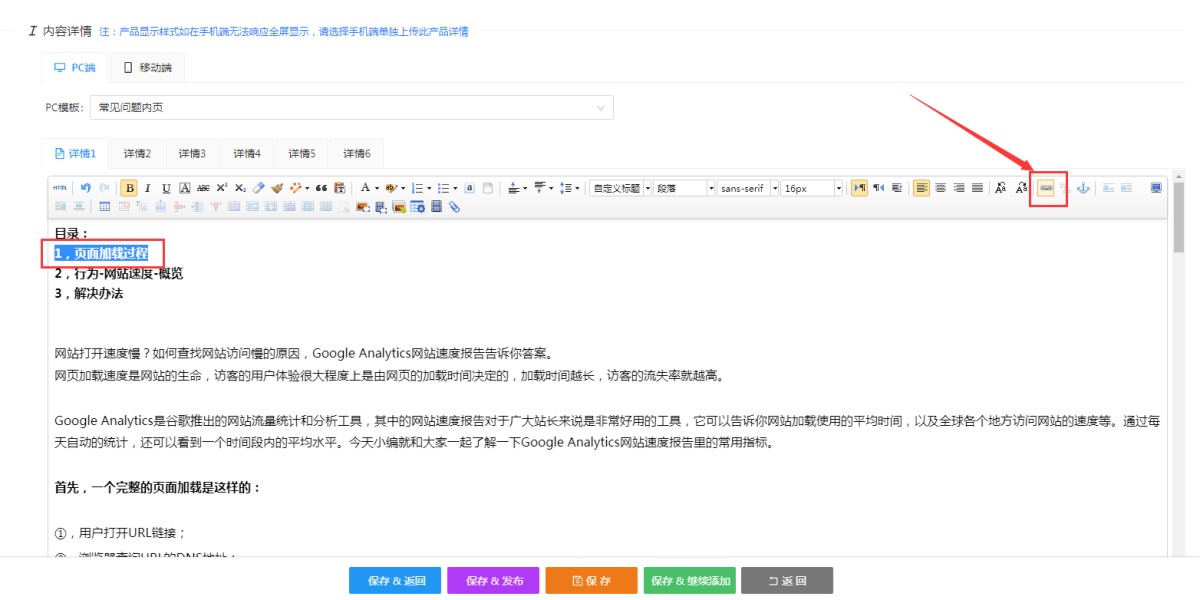Toggle strikethrough formatting
Image resolution: width=1200 pixels, height=600 pixels.
click(203, 188)
